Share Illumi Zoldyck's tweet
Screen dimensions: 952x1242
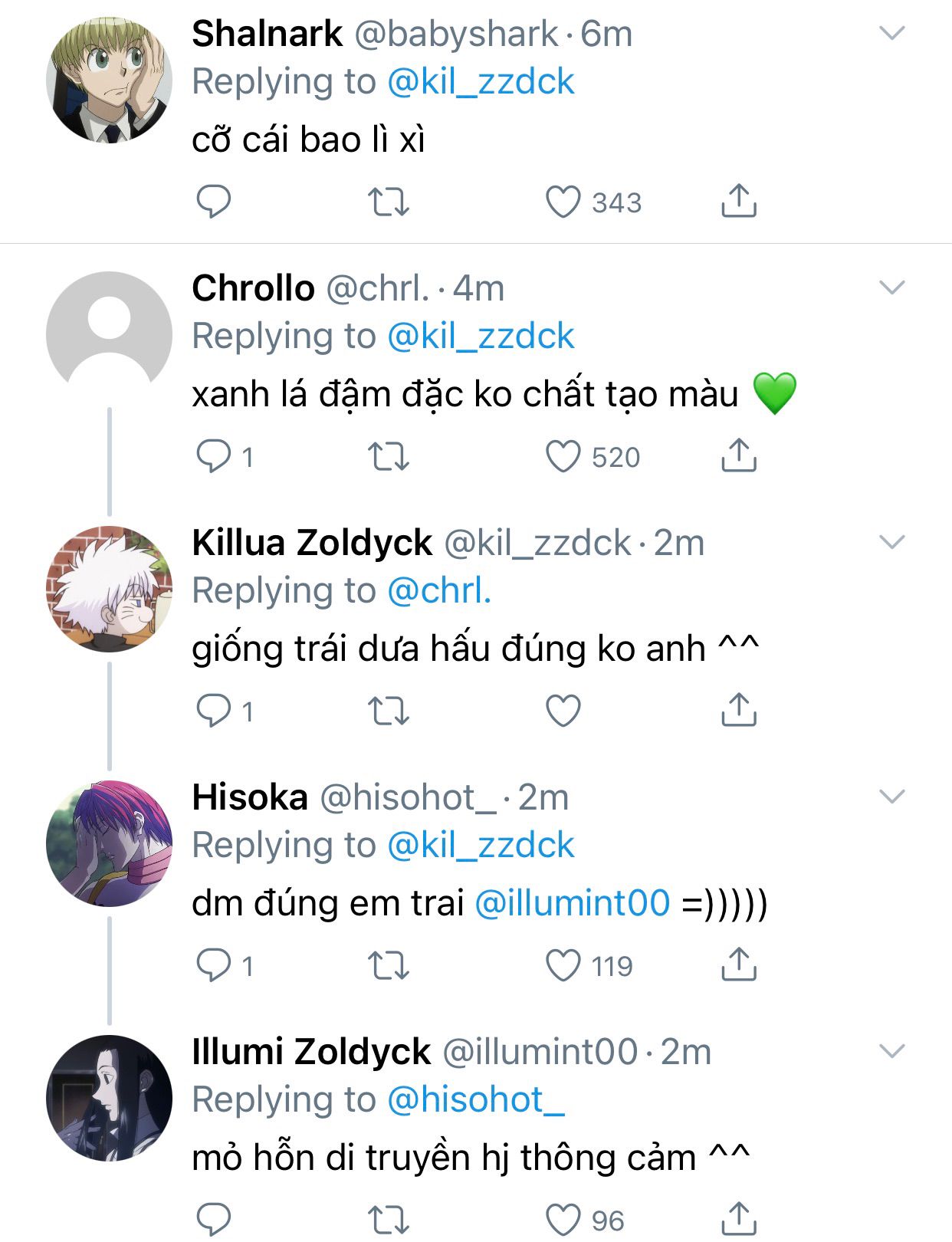pos(738,1218)
